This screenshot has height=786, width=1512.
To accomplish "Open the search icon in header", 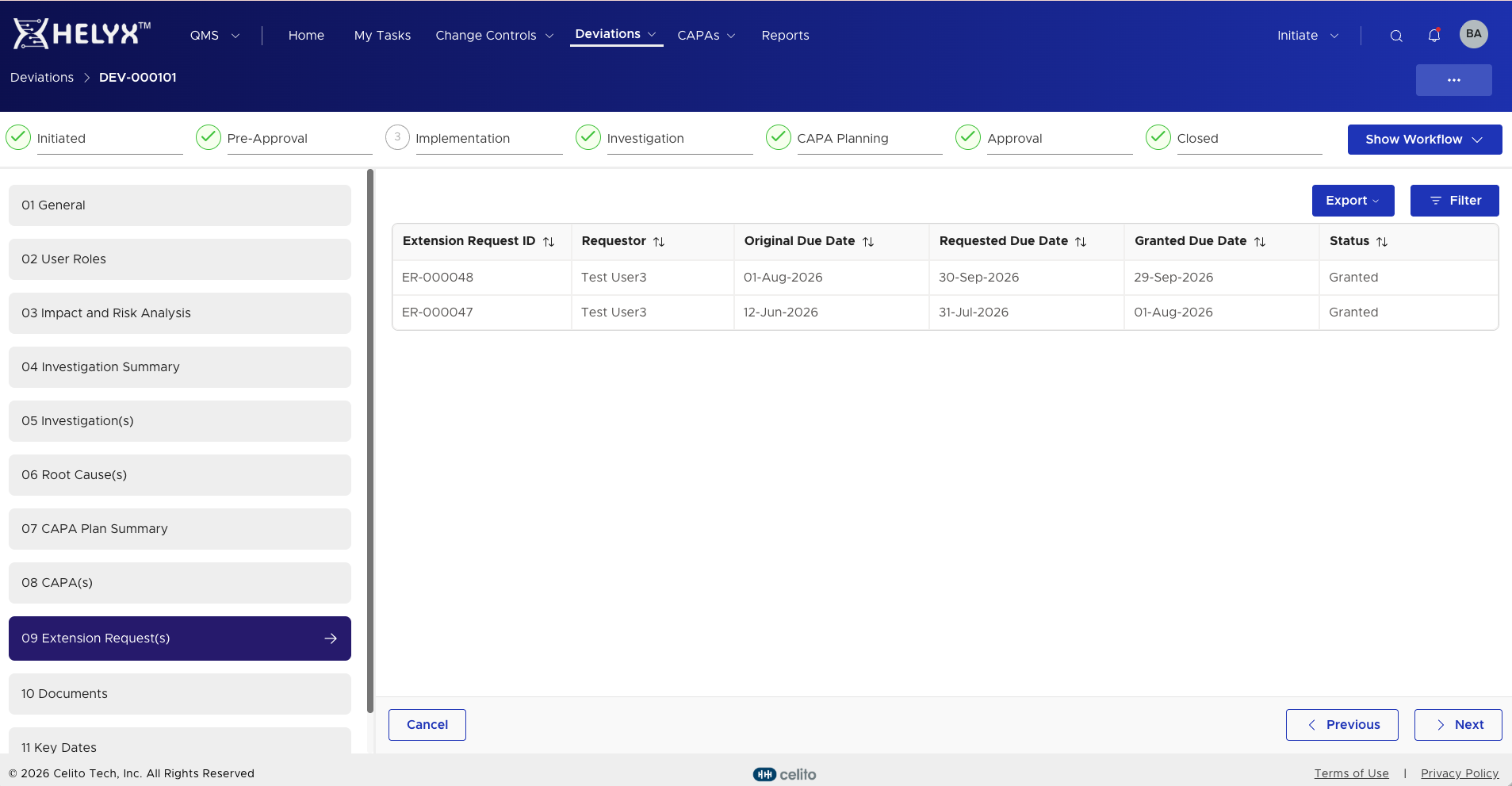I will pyautogui.click(x=1396, y=36).
